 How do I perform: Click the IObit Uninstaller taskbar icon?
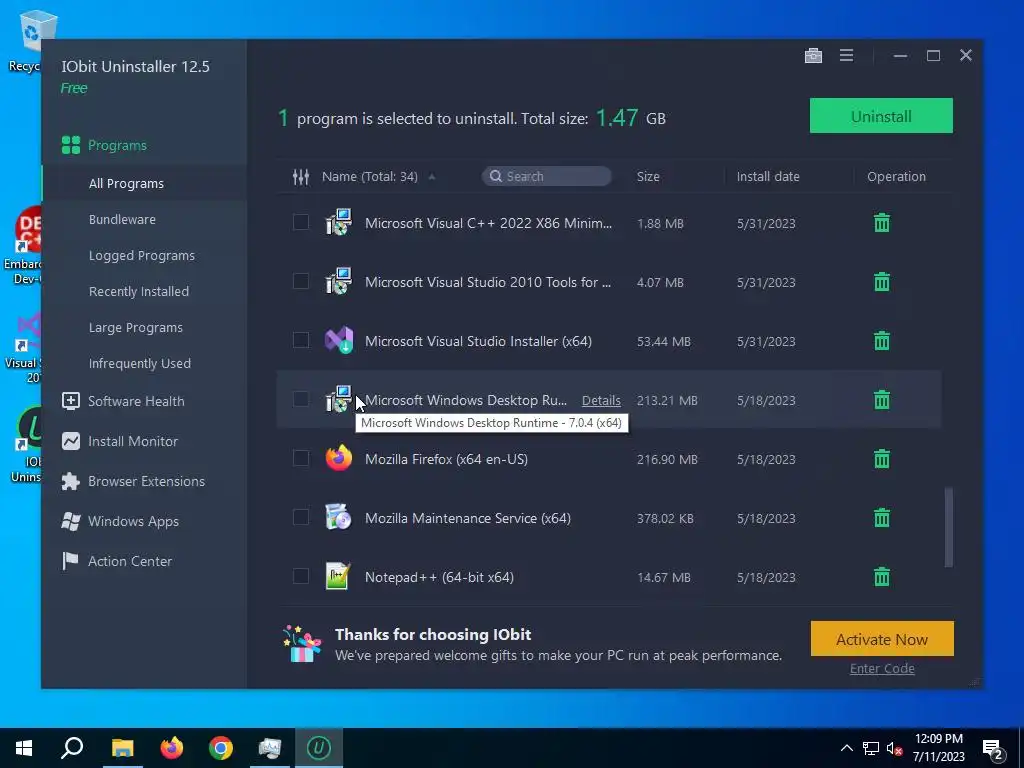[319, 748]
